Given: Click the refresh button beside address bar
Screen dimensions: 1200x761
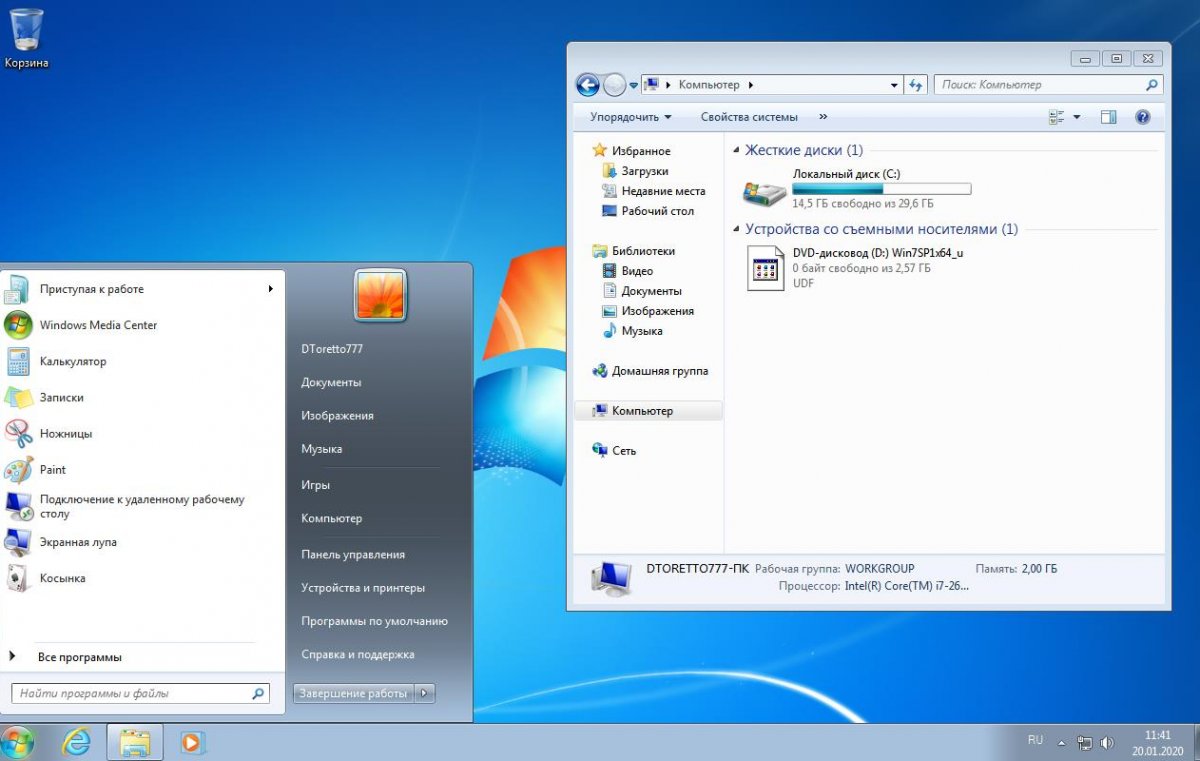Looking at the screenshot, I should pos(916,85).
